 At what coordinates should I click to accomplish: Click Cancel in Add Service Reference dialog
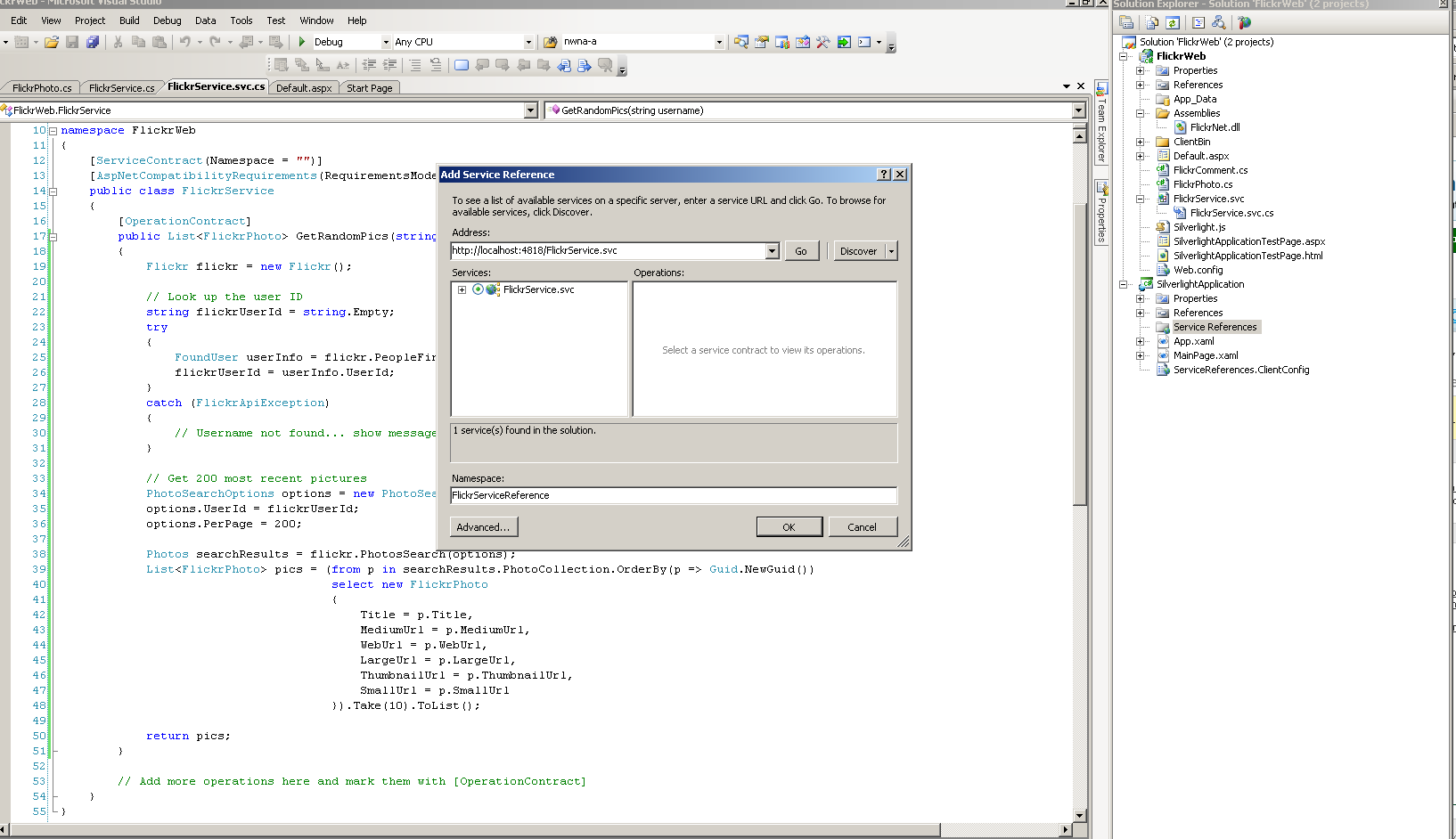[x=862, y=527]
